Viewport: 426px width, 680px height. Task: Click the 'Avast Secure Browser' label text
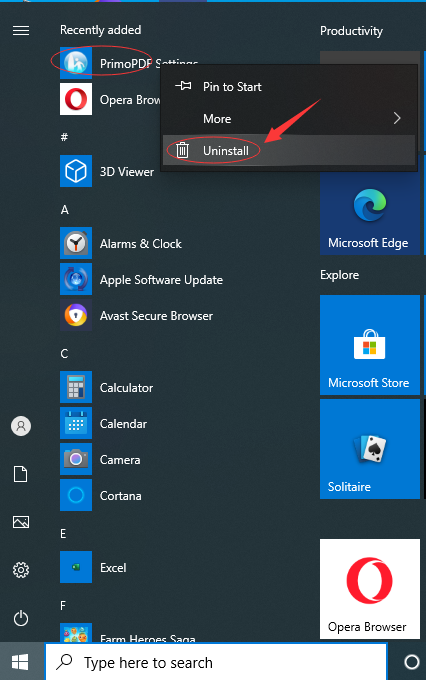157,316
